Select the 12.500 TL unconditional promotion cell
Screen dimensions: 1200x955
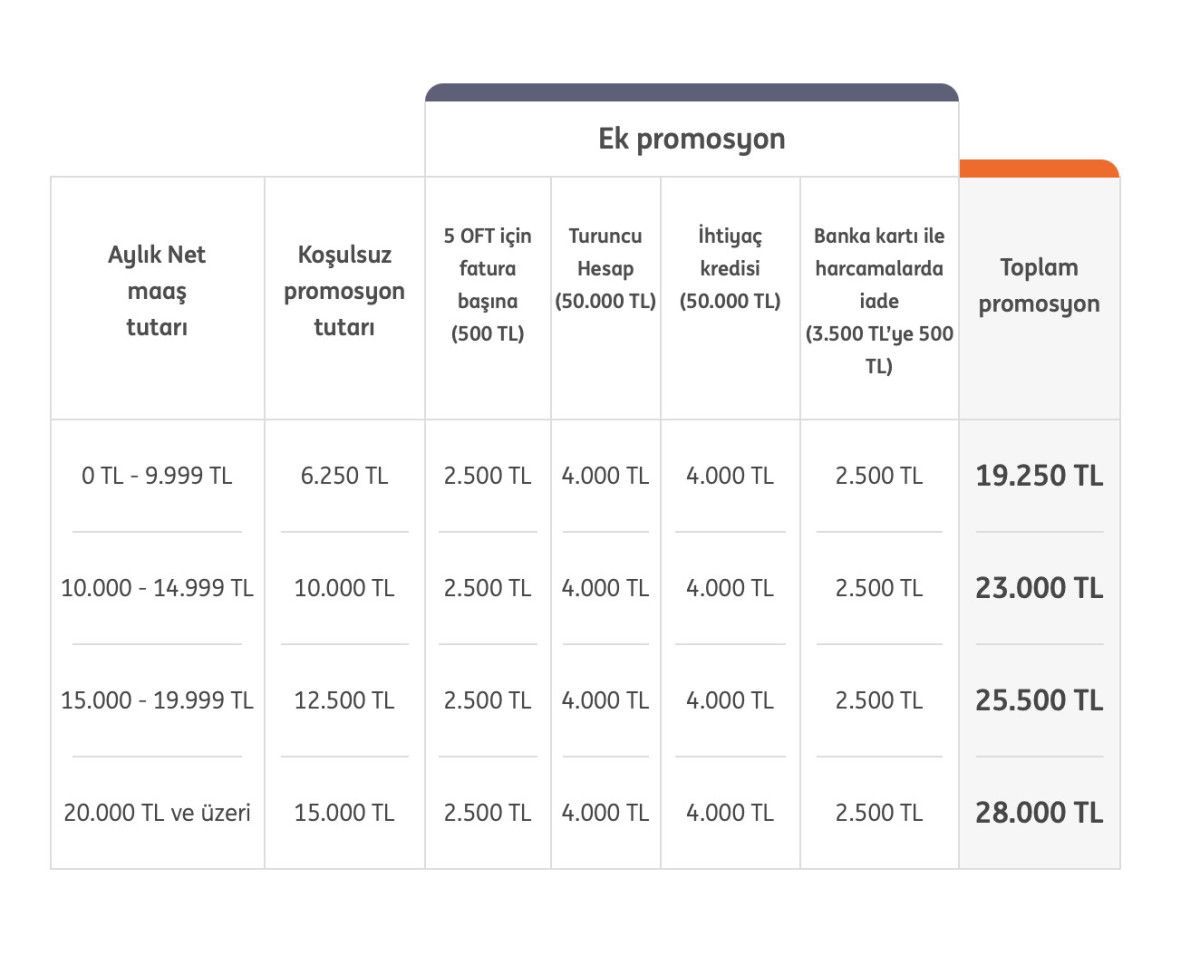(x=344, y=701)
